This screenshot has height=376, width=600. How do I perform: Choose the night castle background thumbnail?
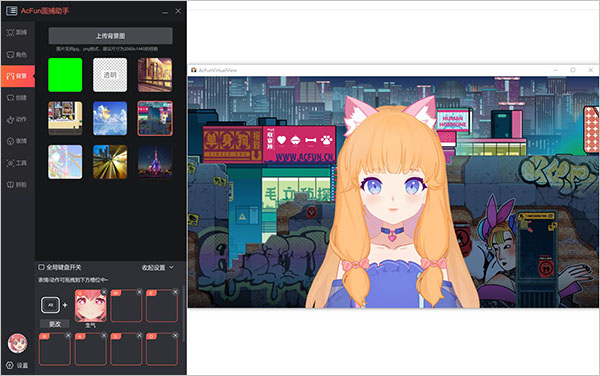(155, 162)
